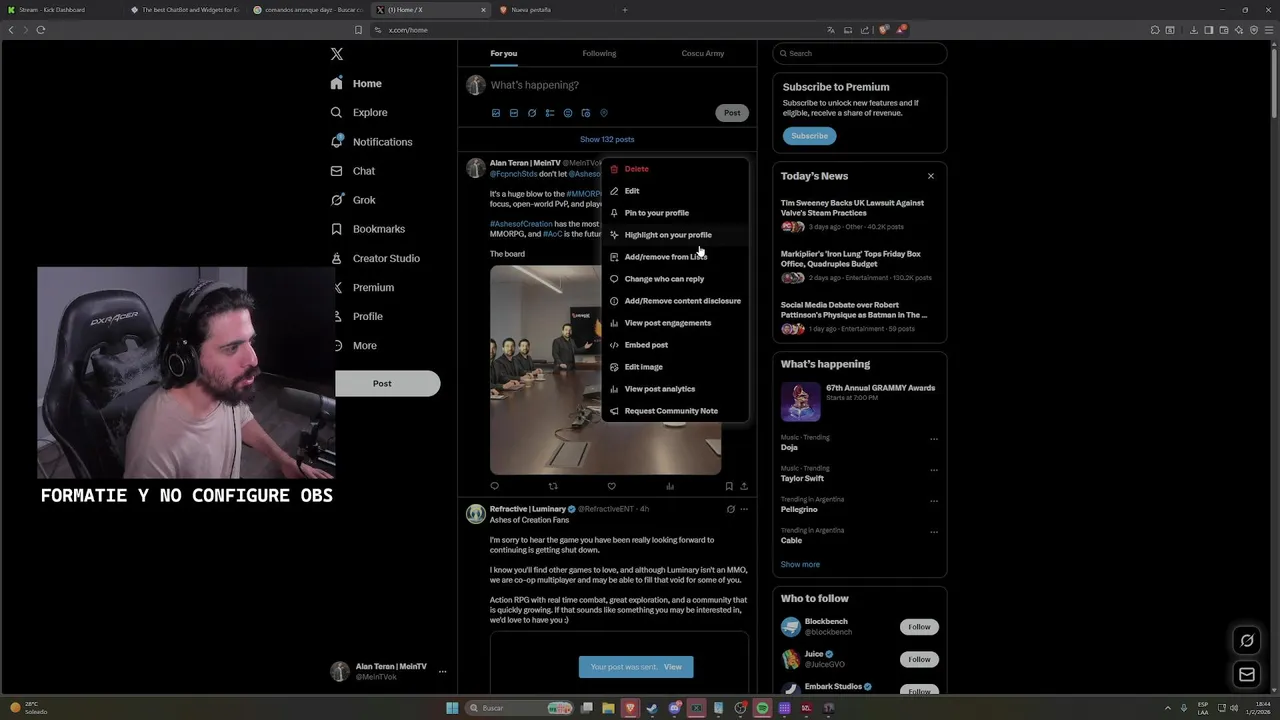
Task: Open account menu for Alan Teran
Action: (442, 672)
